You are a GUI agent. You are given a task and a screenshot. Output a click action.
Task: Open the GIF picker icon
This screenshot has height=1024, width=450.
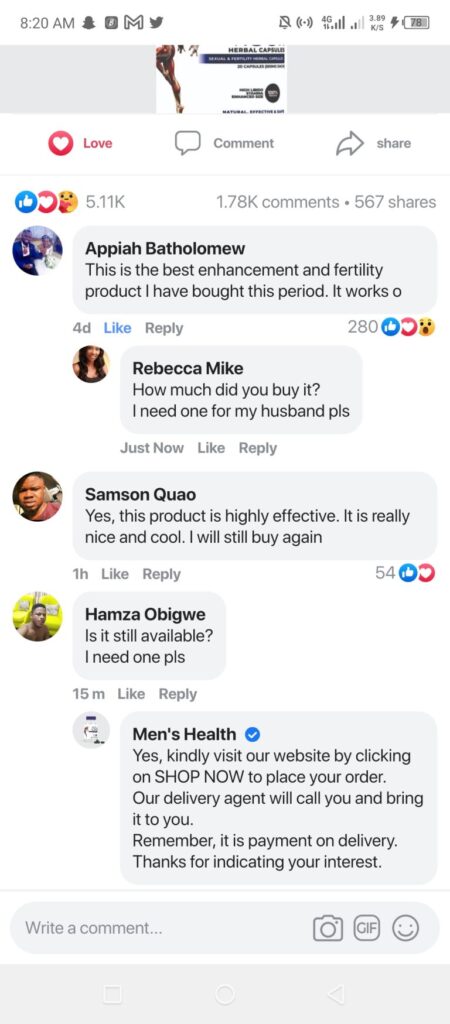click(x=366, y=928)
